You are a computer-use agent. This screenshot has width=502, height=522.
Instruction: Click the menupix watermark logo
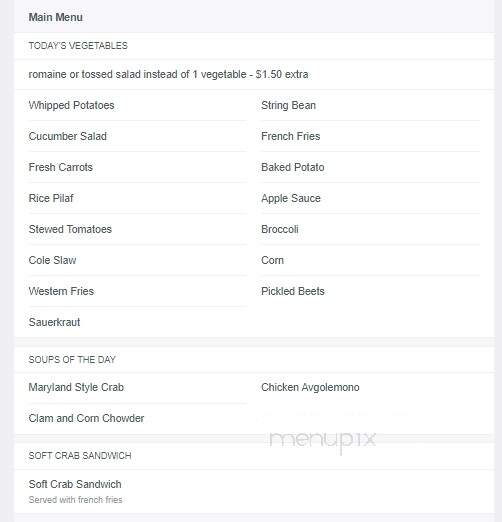(322, 441)
